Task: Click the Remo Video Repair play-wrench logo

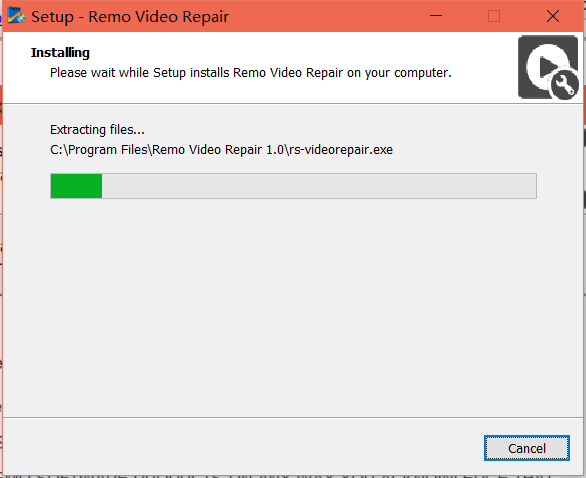Action: pos(548,67)
